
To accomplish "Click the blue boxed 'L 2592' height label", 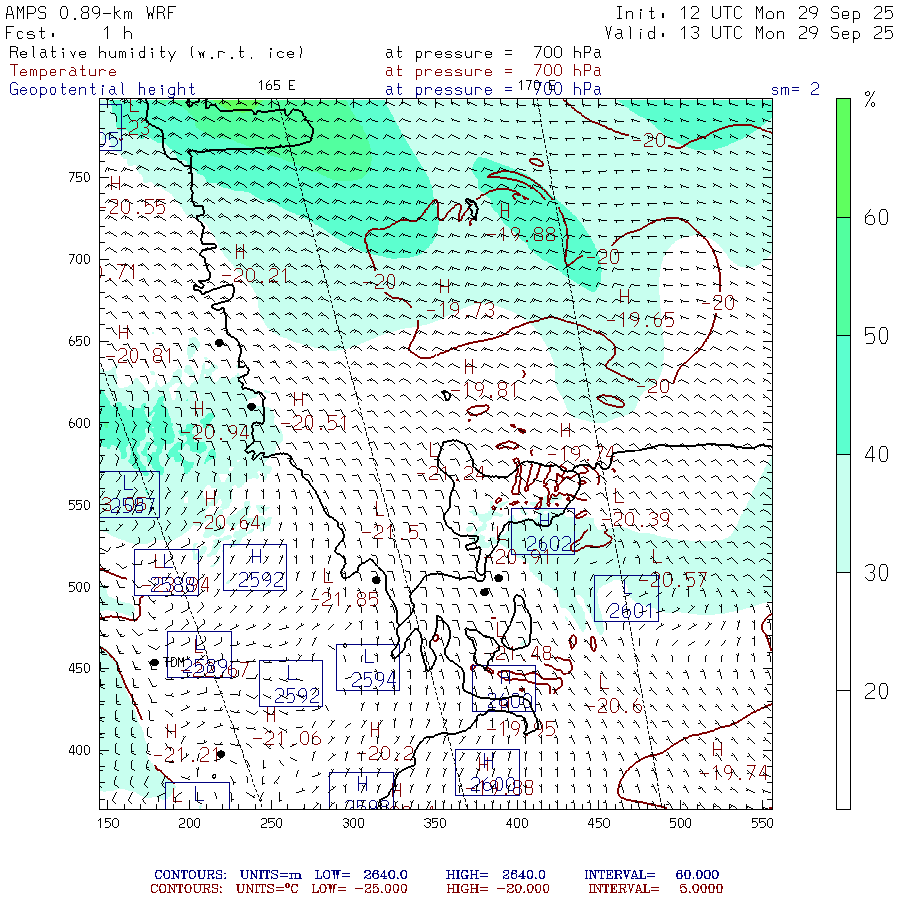I will pos(291,684).
